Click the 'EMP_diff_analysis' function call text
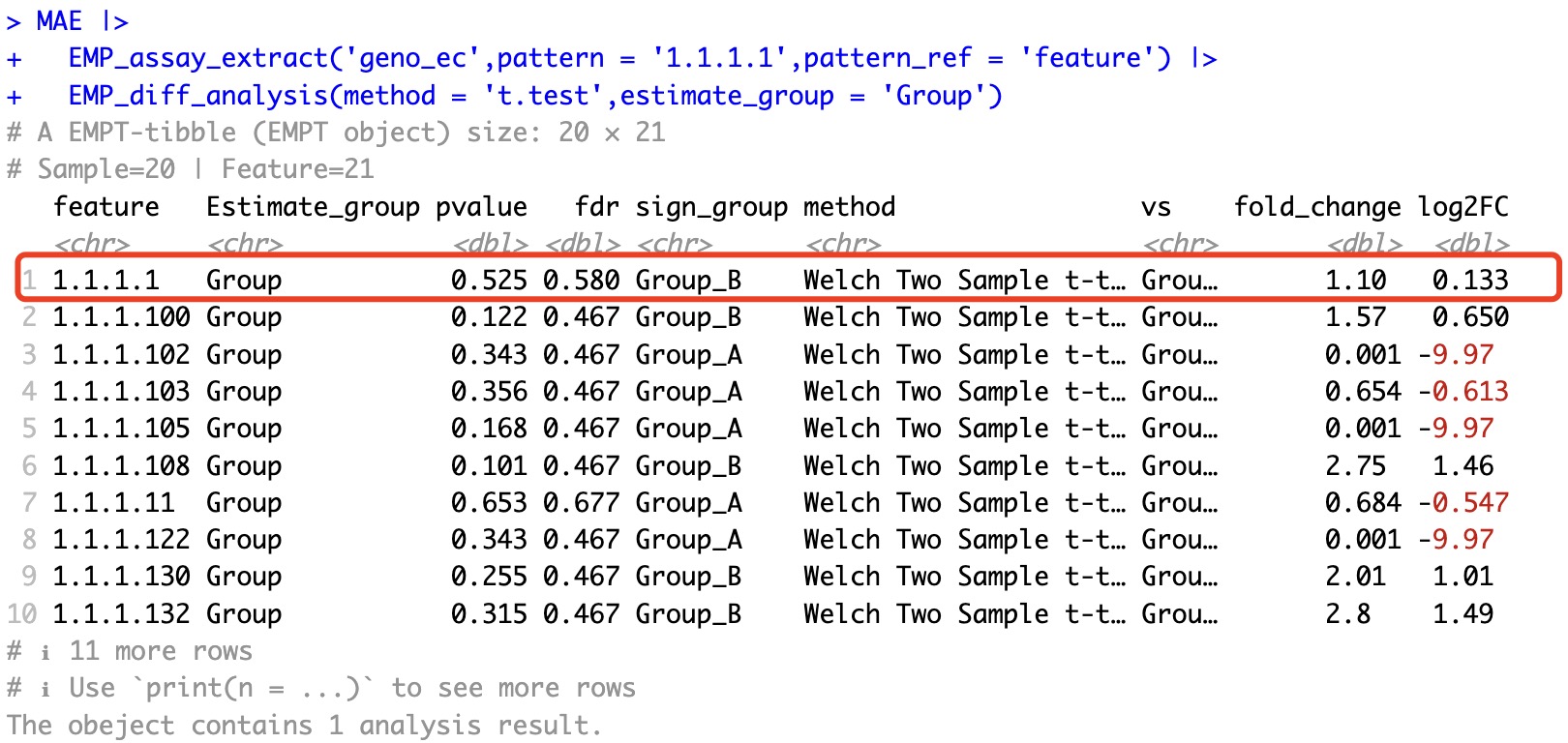 [x=197, y=96]
